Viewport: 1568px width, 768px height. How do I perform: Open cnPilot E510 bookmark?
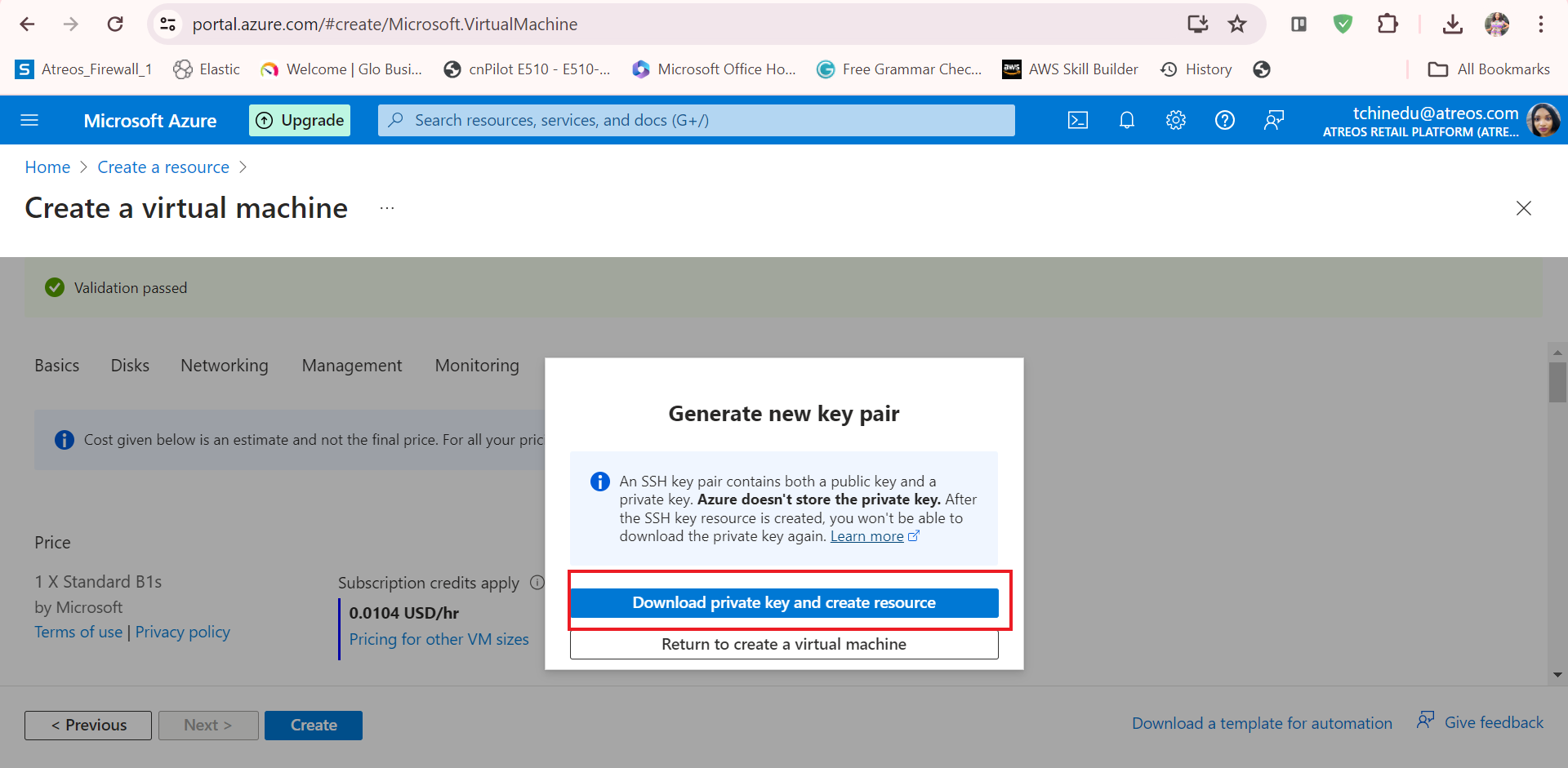pyautogui.click(x=527, y=69)
